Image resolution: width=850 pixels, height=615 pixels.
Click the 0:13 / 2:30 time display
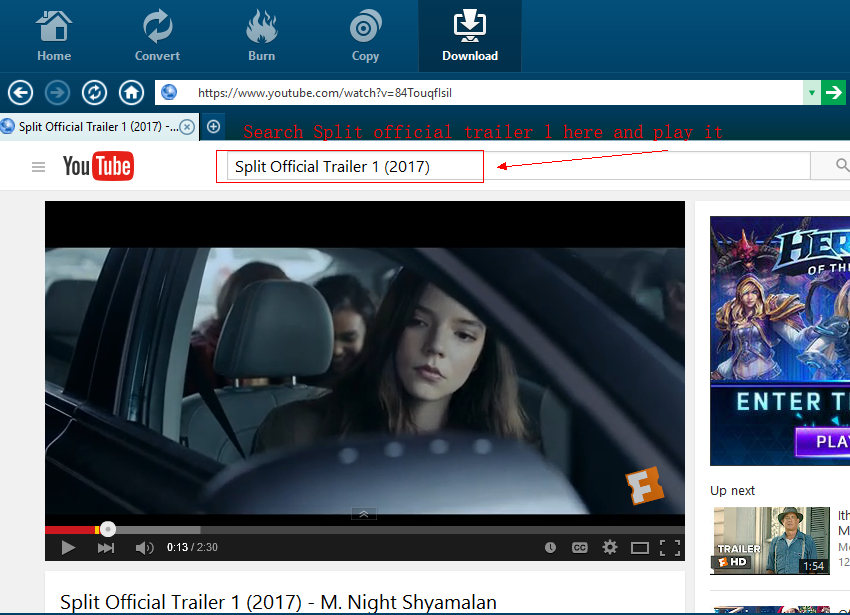[x=192, y=548]
